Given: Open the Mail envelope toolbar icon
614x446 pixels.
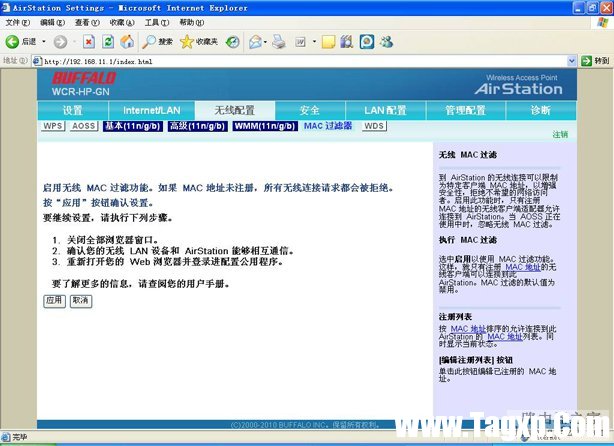Looking at the screenshot, I should click(255, 42).
